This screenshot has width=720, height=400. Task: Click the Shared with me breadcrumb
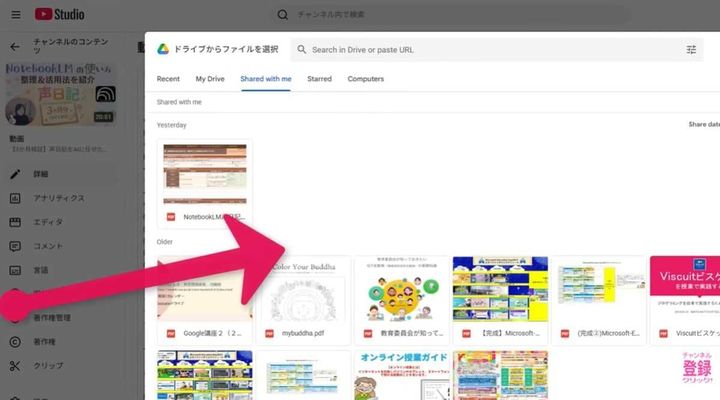coord(179,102)
